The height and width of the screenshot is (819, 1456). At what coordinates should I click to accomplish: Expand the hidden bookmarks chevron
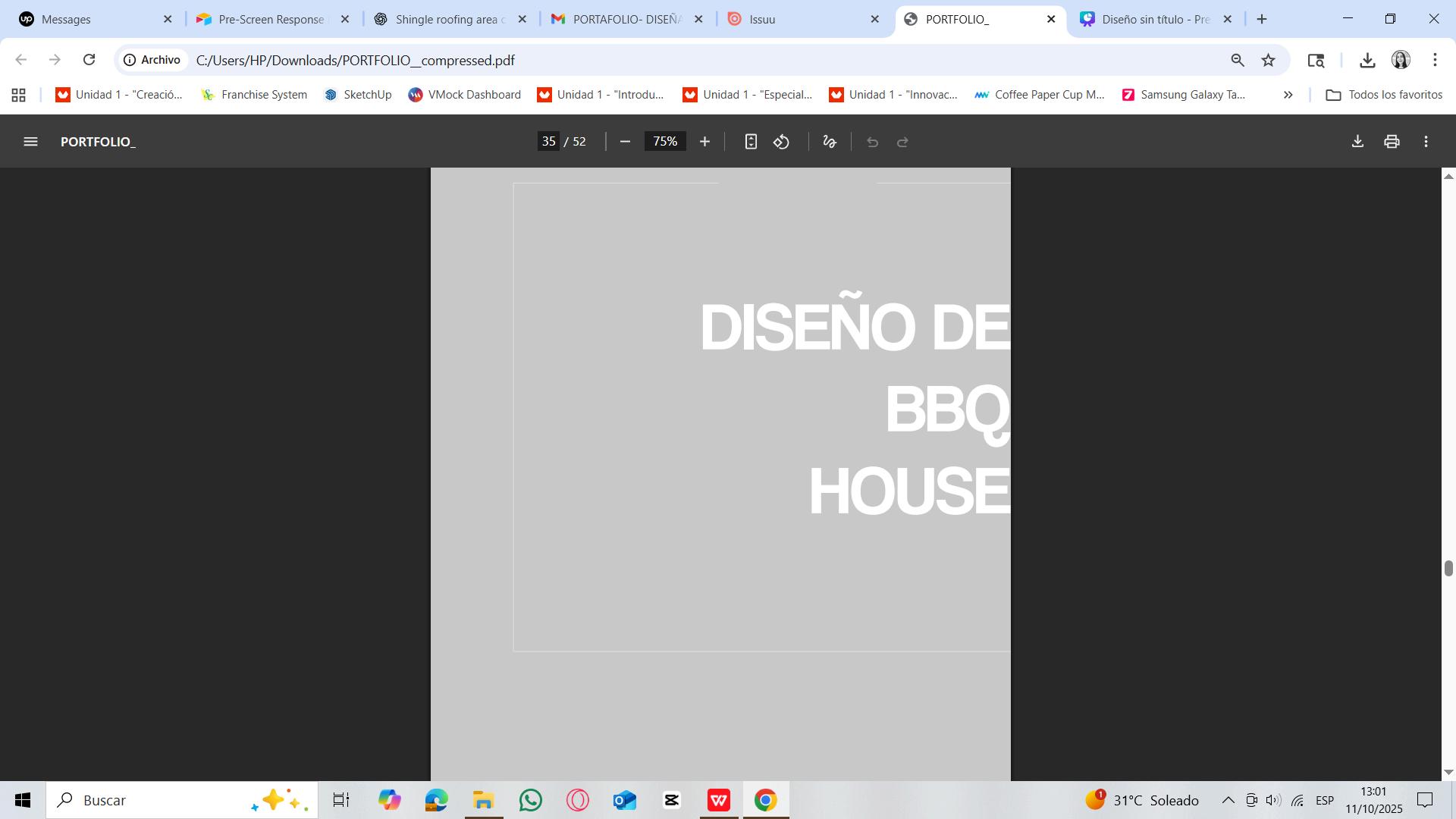tap(1288, 95)
